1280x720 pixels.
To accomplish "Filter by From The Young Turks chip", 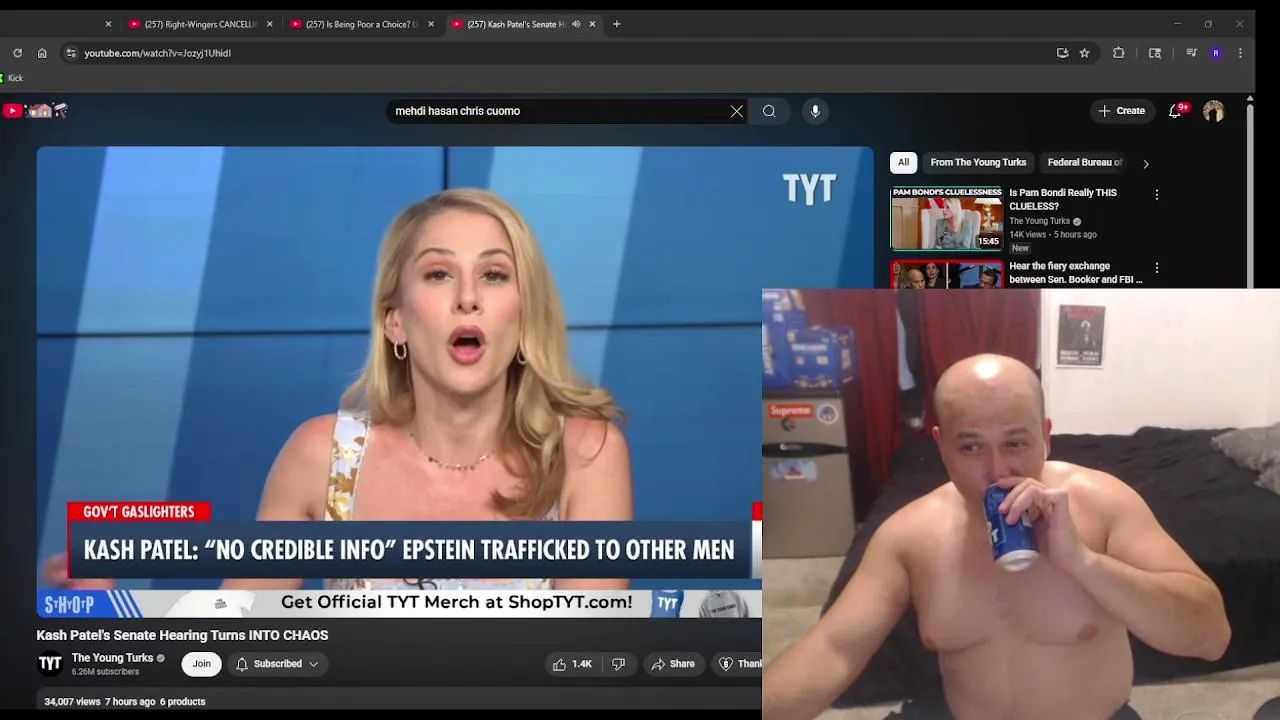I will click(978, 162).
